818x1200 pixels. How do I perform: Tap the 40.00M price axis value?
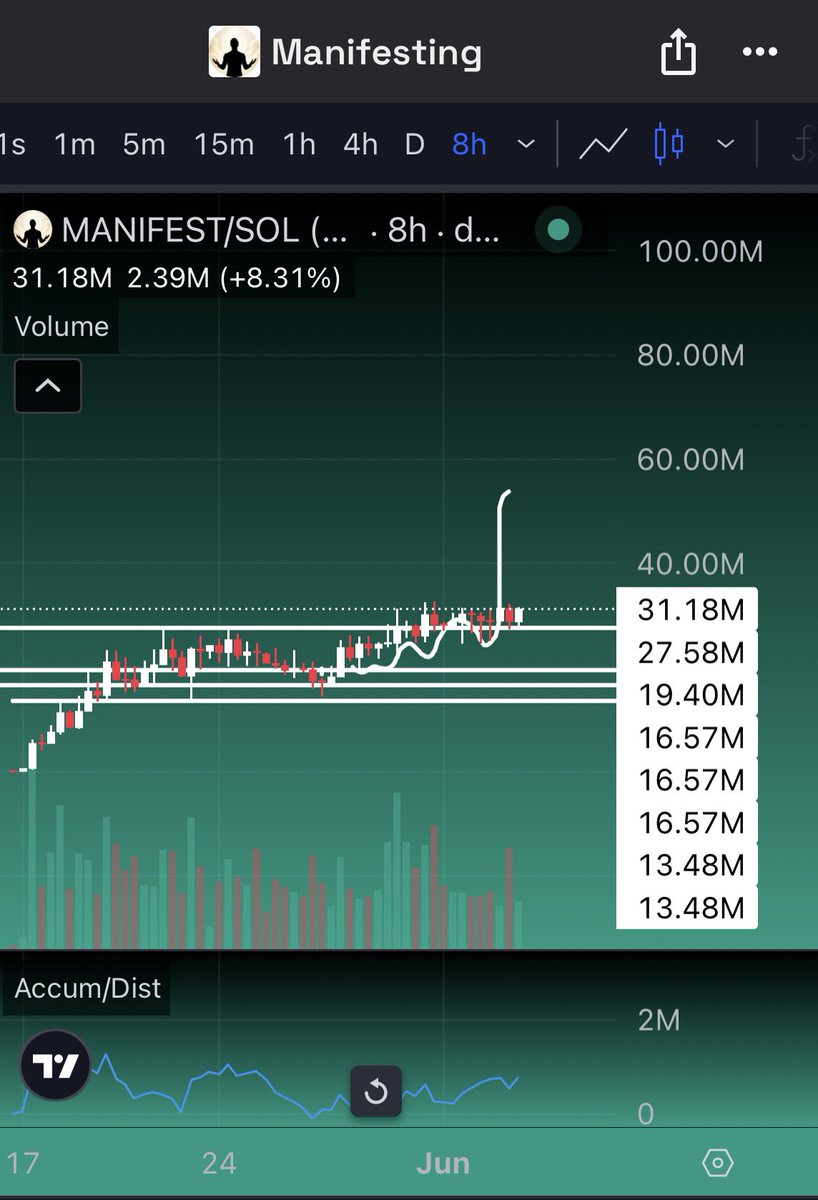click(x=691, y=564)
